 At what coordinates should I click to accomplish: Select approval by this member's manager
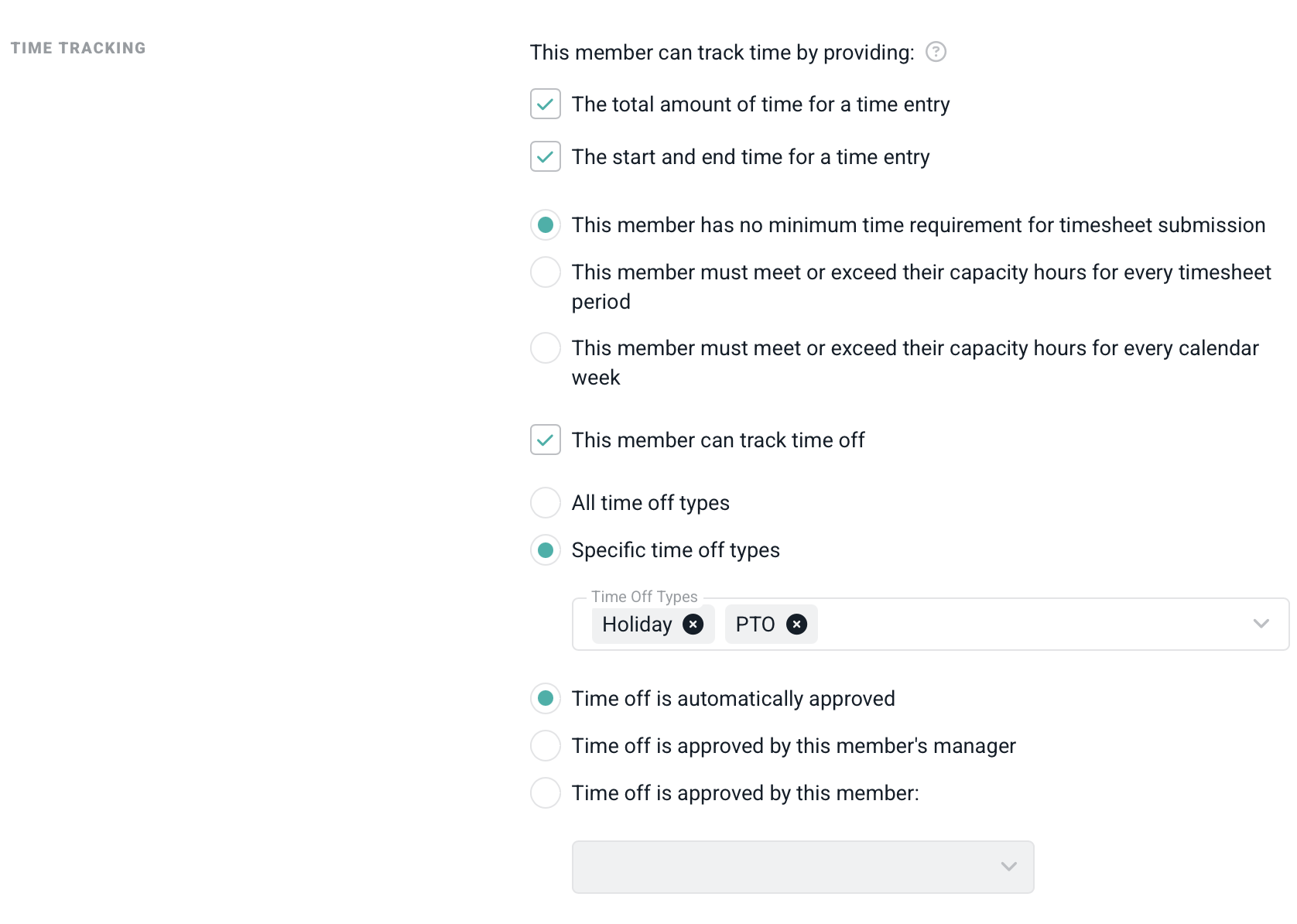click(546, 746)
